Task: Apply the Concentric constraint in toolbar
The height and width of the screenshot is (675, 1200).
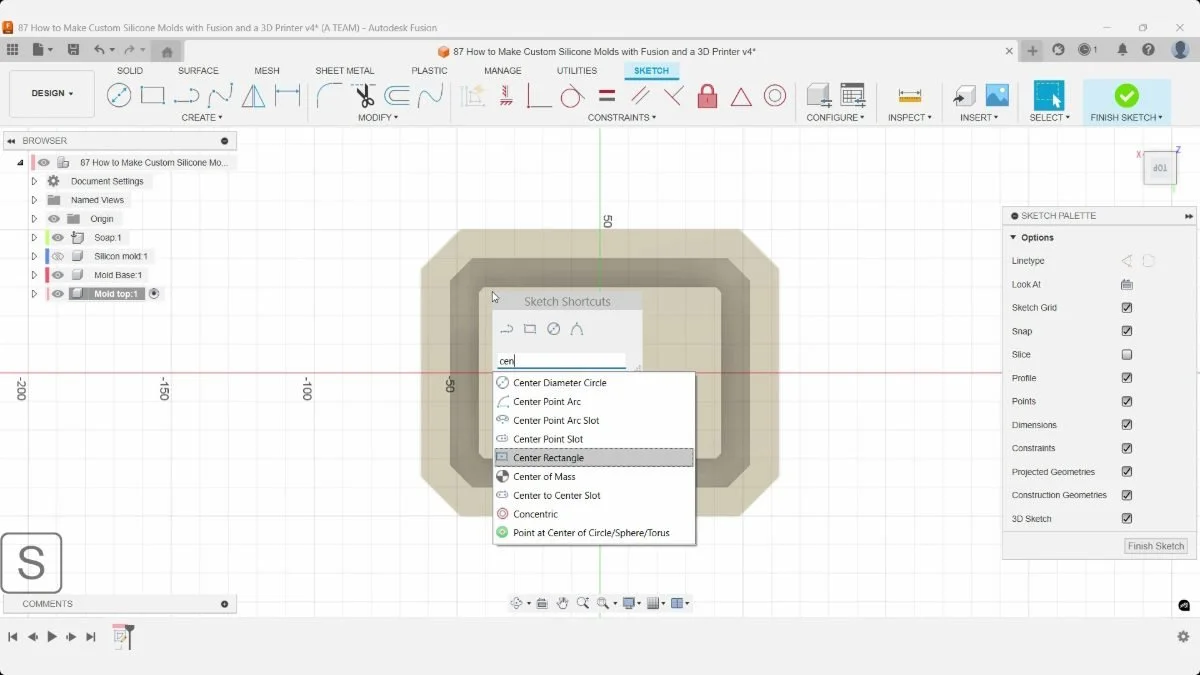Action: point(775,96)
